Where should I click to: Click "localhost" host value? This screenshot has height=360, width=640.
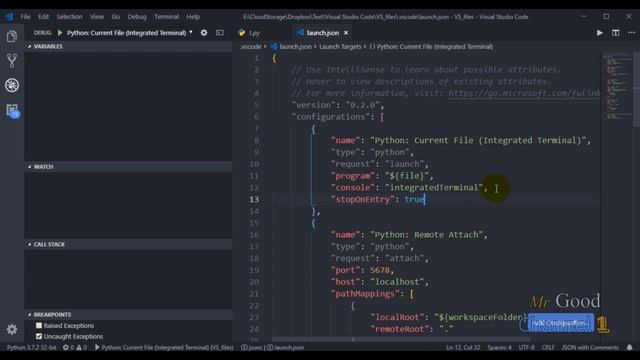click(397, 282)
